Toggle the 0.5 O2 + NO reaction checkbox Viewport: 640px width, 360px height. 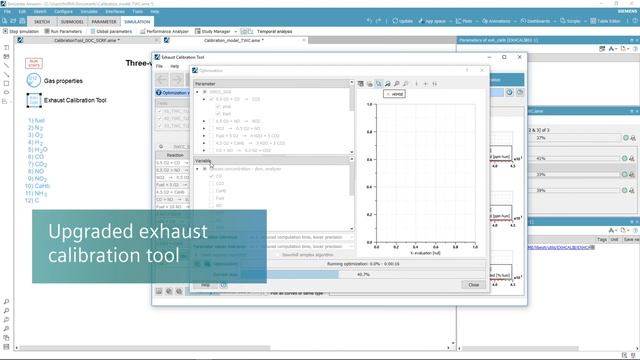[x=211, y=121]
